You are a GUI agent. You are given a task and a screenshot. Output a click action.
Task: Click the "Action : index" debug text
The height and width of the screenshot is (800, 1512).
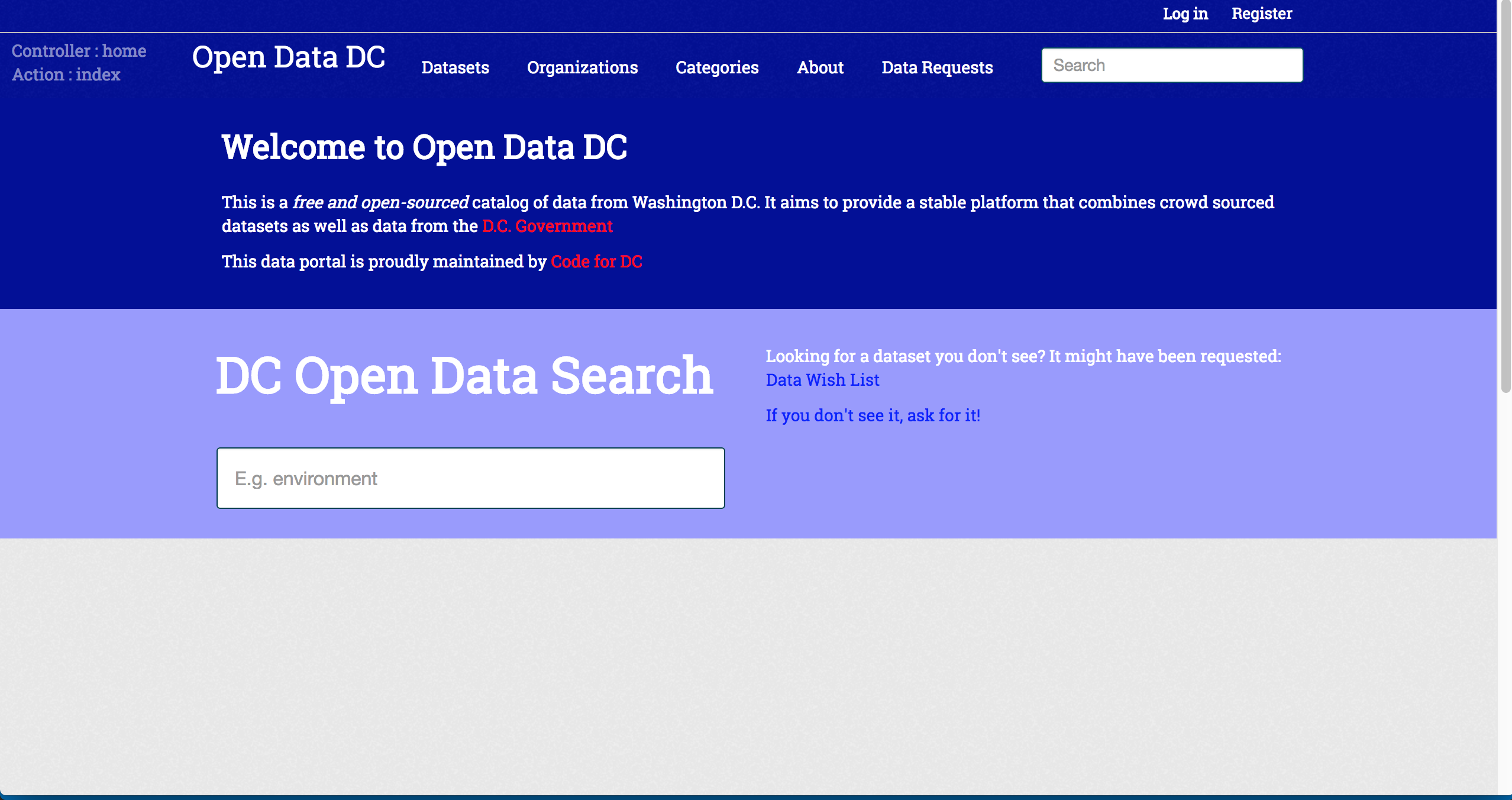pyautogui.click(x=66, y=75)
